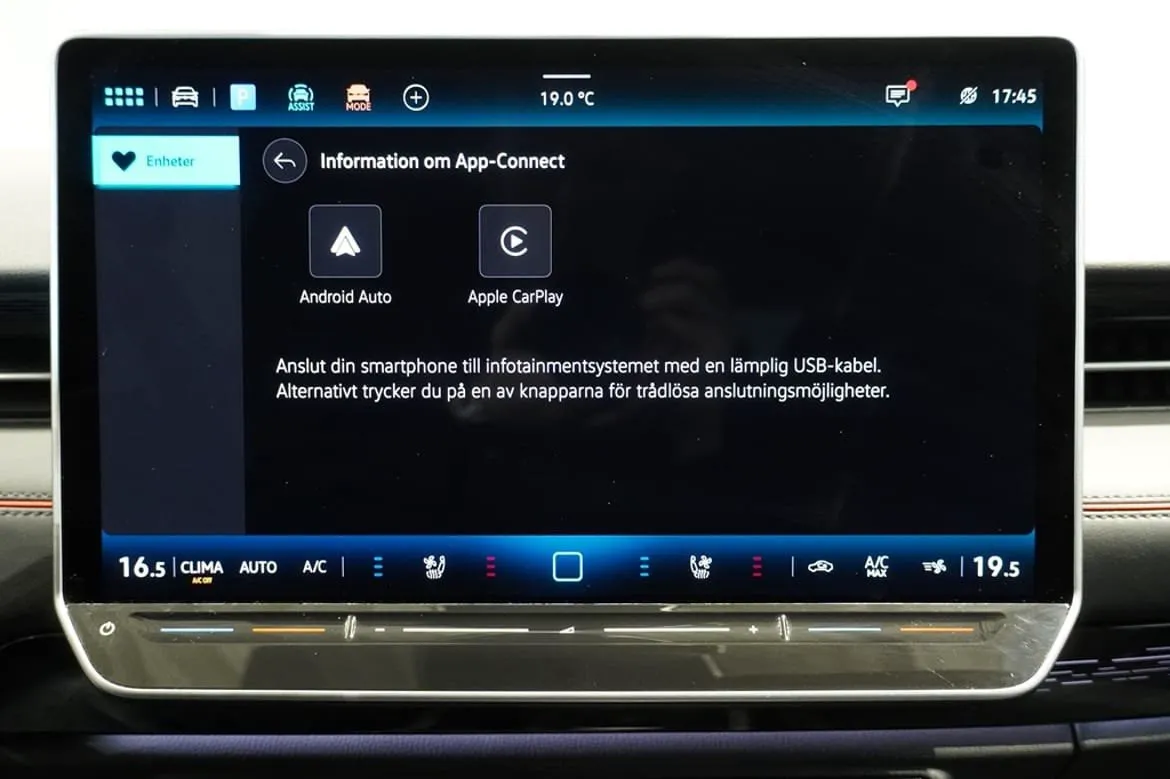Tap the Android Auto label

(x=345, y=297)
